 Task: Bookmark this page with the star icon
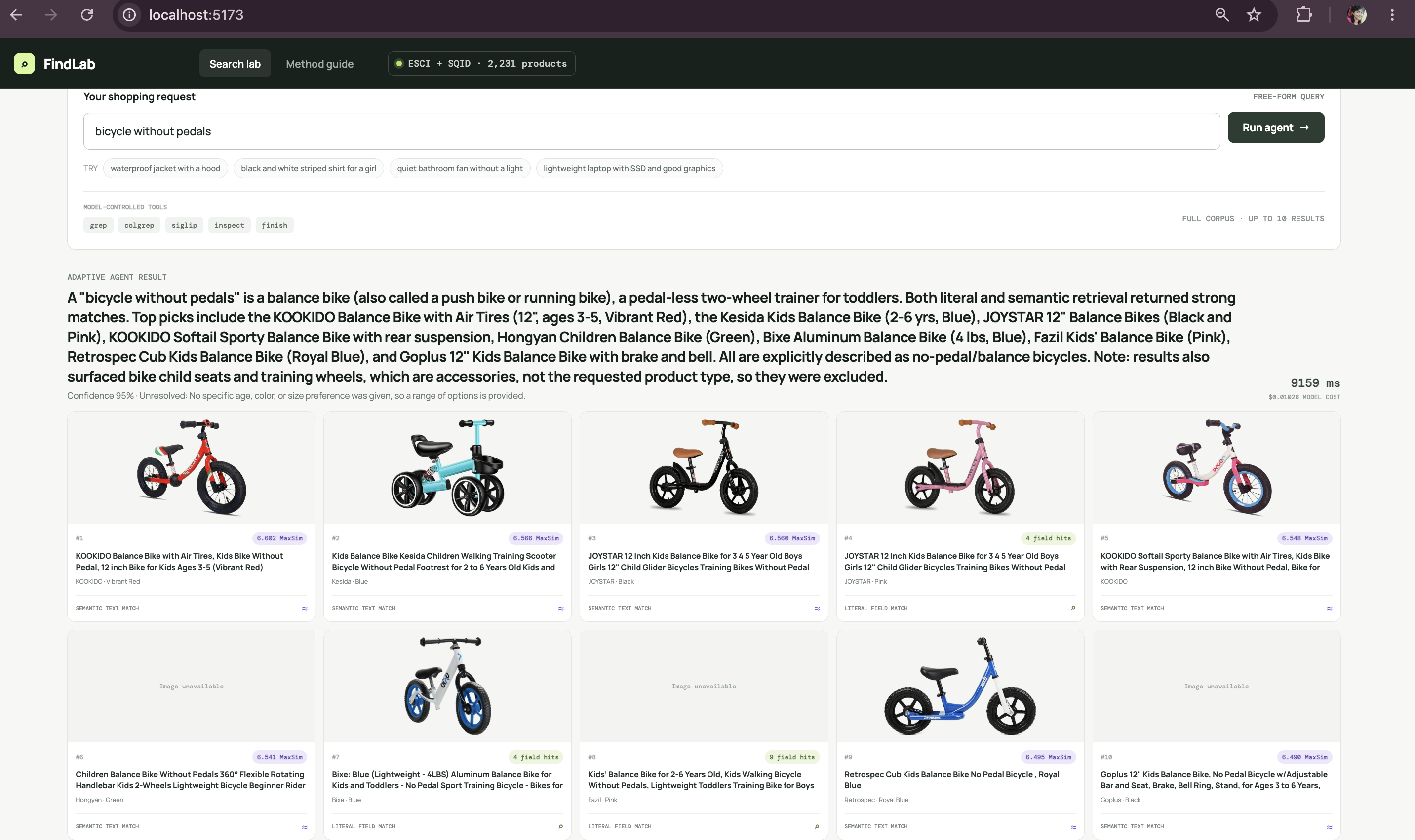point(1254,15)
